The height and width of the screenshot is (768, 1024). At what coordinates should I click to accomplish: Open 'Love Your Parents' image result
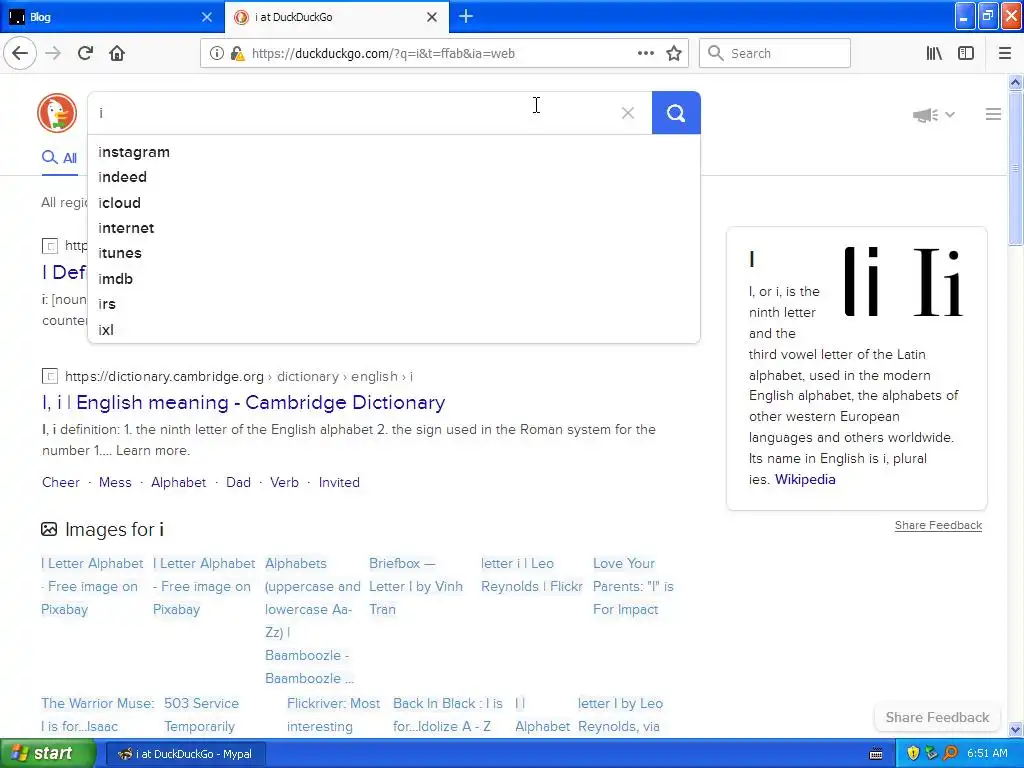tap(633, 586)
